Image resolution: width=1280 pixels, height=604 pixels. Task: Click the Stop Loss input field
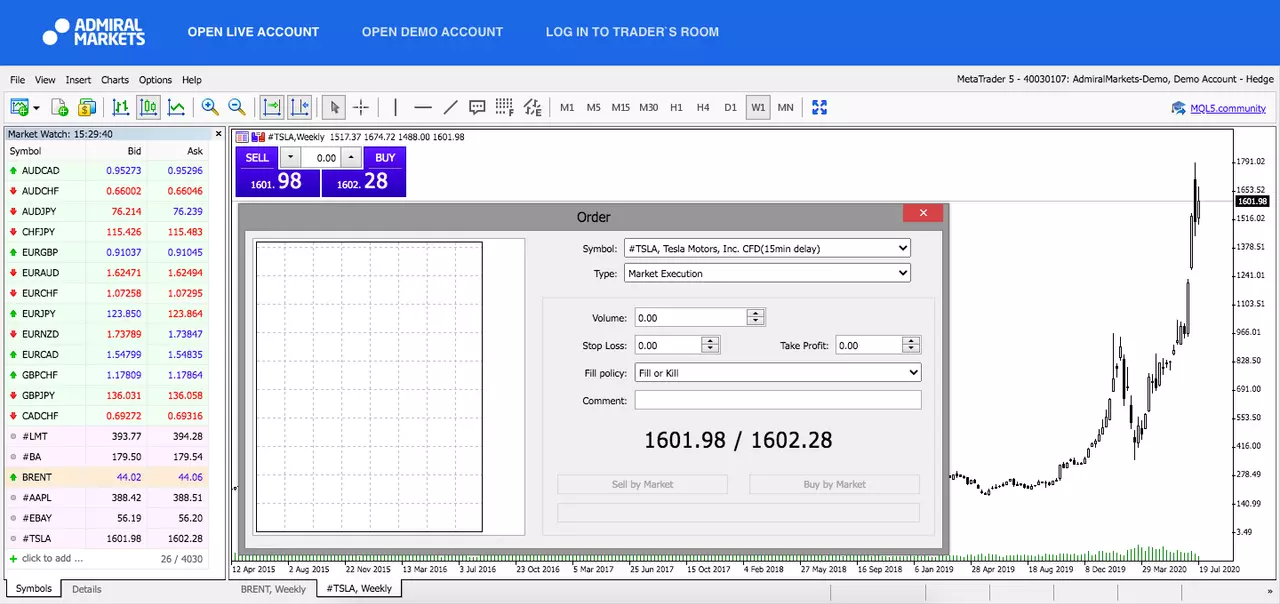tap(669, 345)
